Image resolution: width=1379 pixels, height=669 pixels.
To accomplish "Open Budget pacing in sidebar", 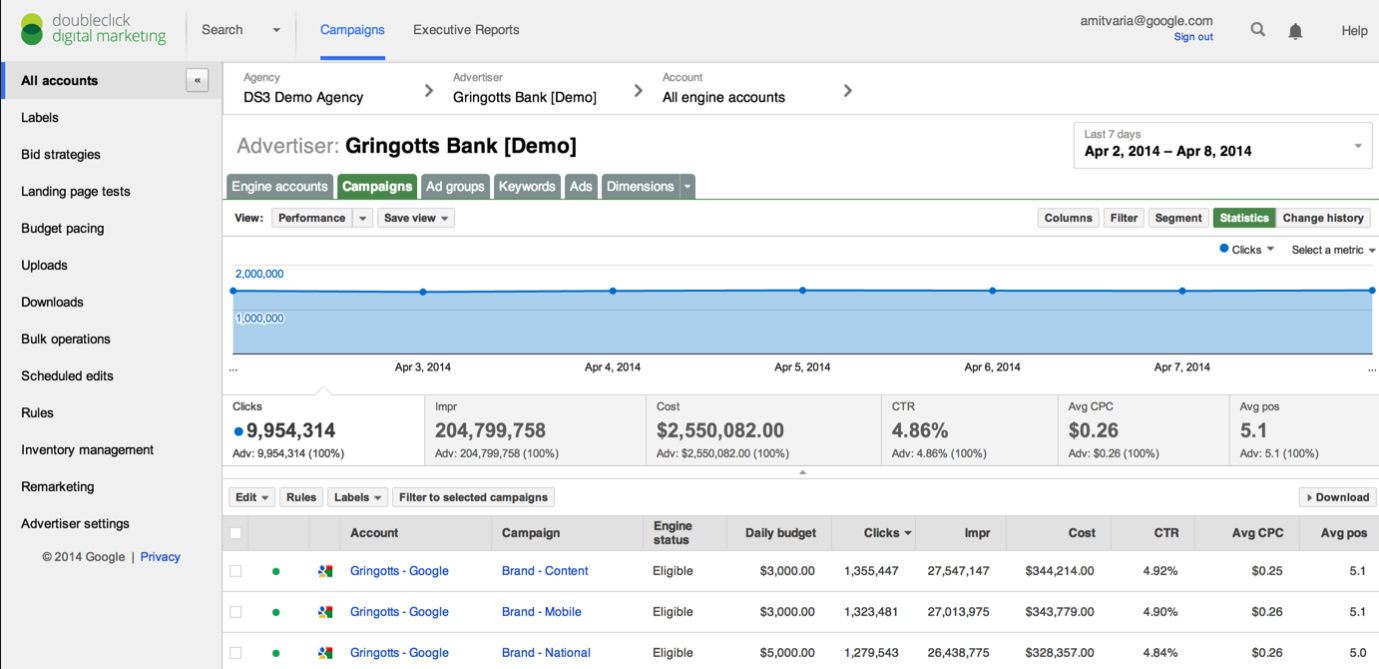I will 63,229.
